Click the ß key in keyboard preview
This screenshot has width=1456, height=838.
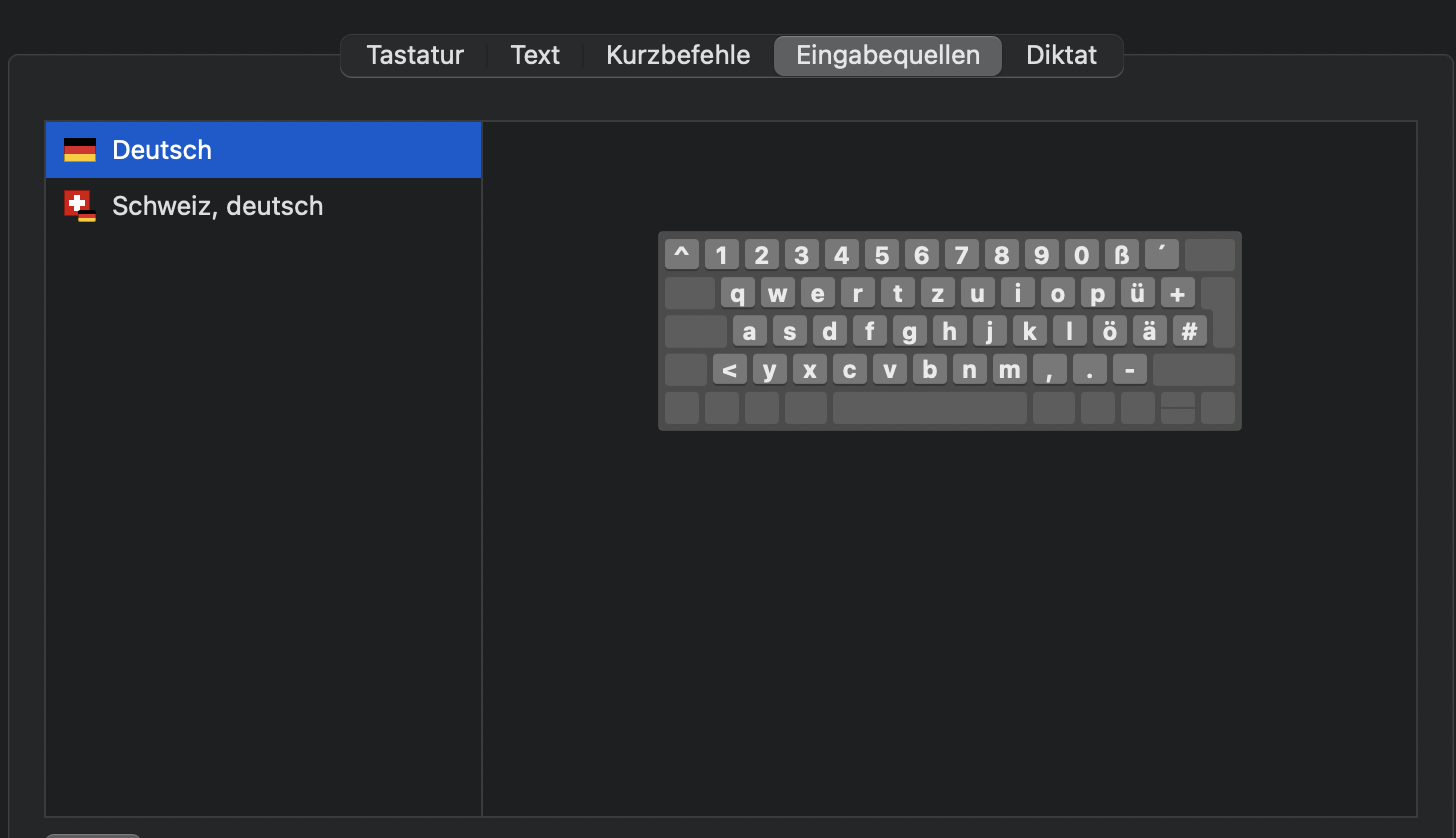click(x=1121, y=255)
